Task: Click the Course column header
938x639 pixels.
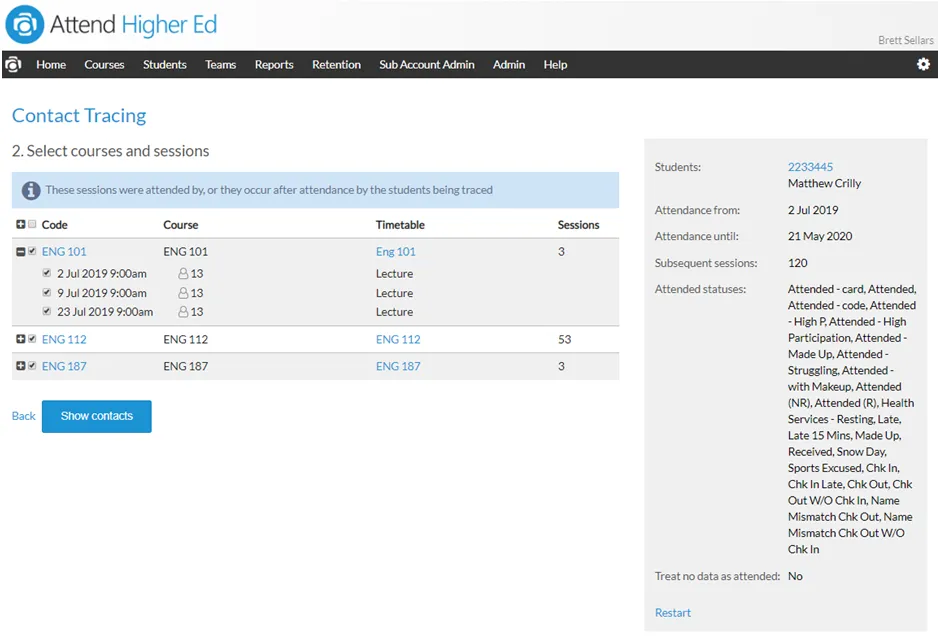Action: (x=181, y=225)
